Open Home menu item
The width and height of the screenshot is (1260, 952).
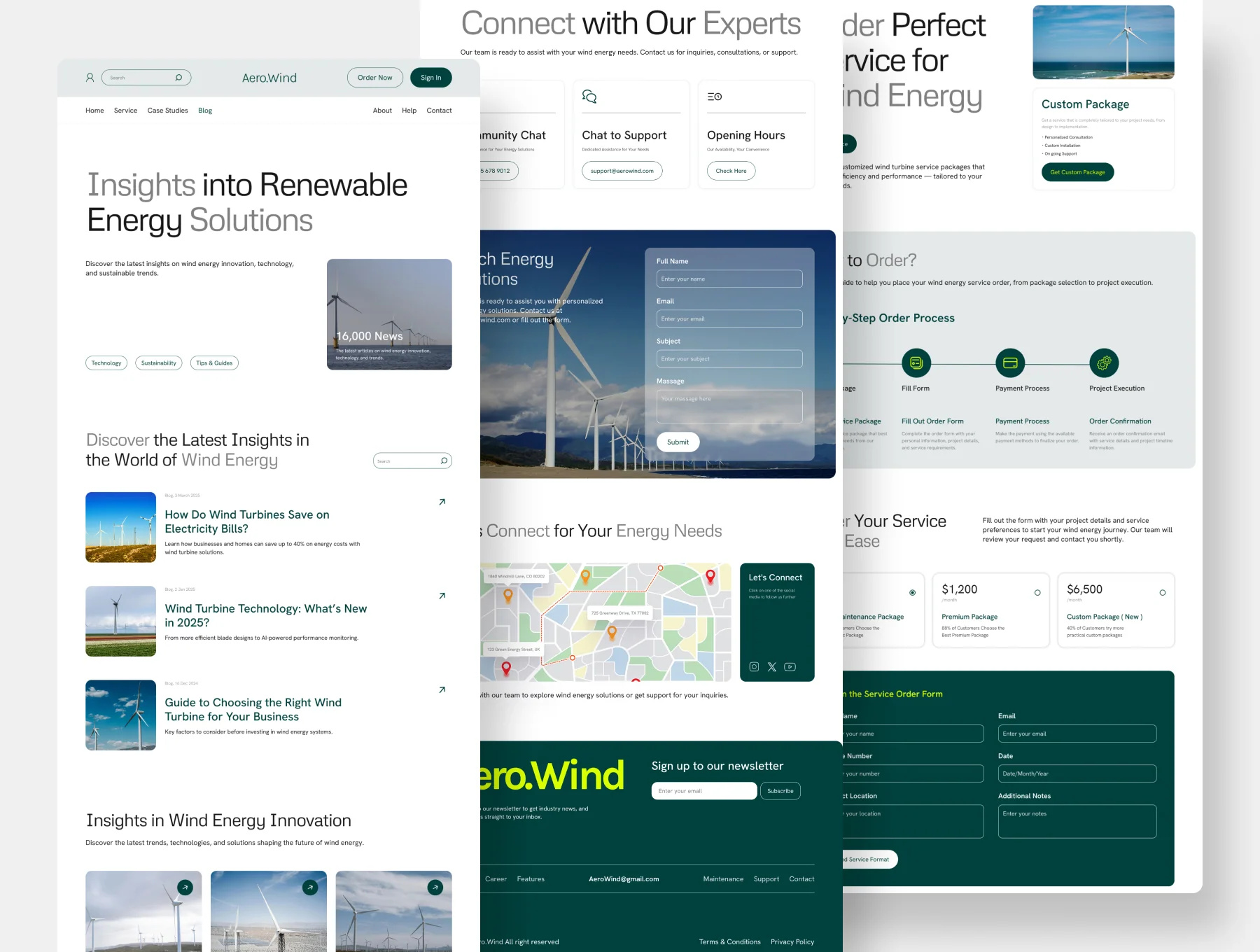click(94, 111)
